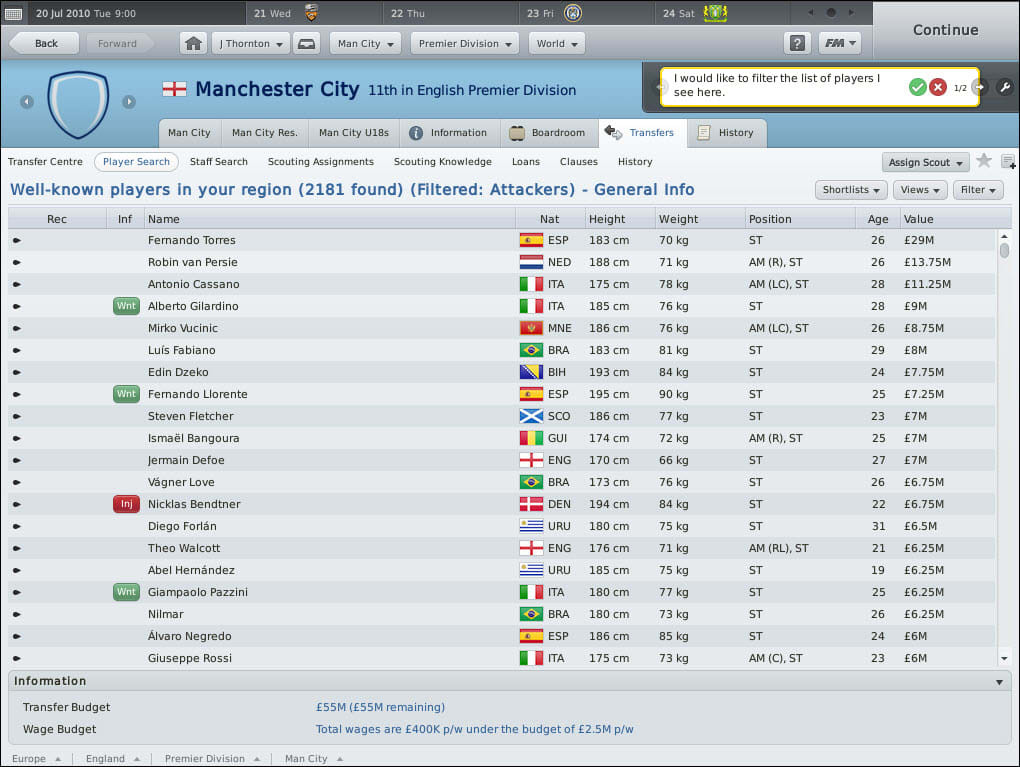This screenshot has height=767, width=1020.
Task: Confirm the request with green checkmark
Action: (917, 87)
